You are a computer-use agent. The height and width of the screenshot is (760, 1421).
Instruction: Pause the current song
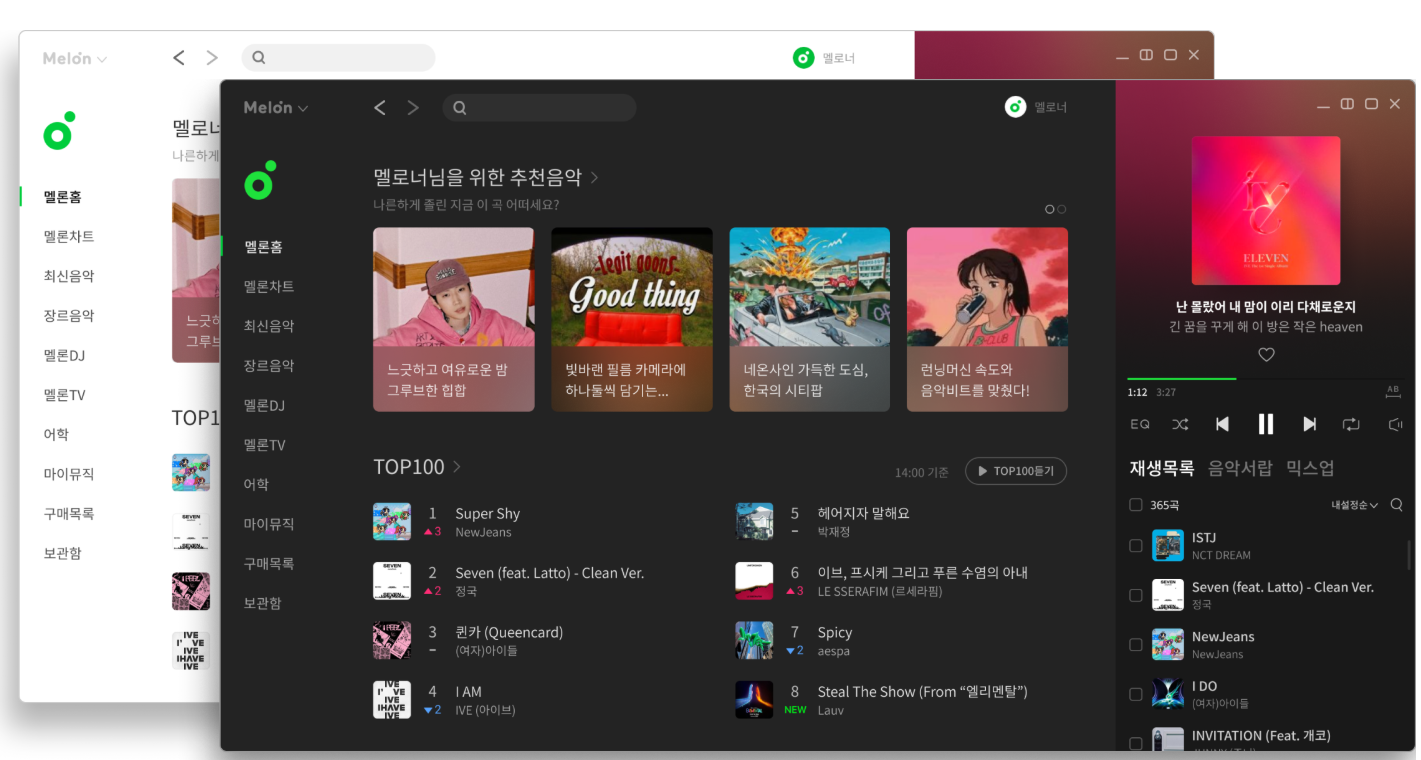(x=1266, y=424)
